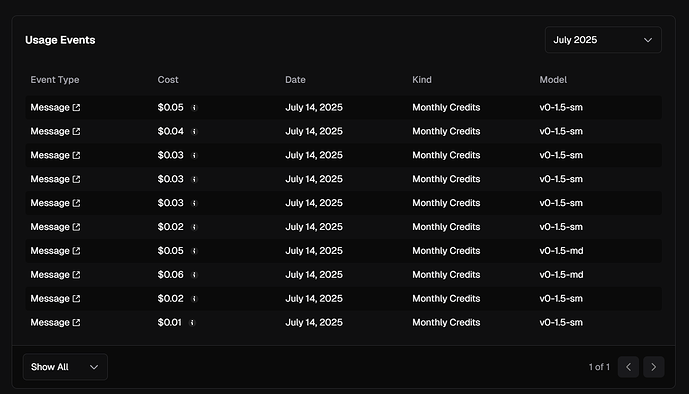
Task: Click info icon beside $0.06 cost
Action: tap(194, 275)
